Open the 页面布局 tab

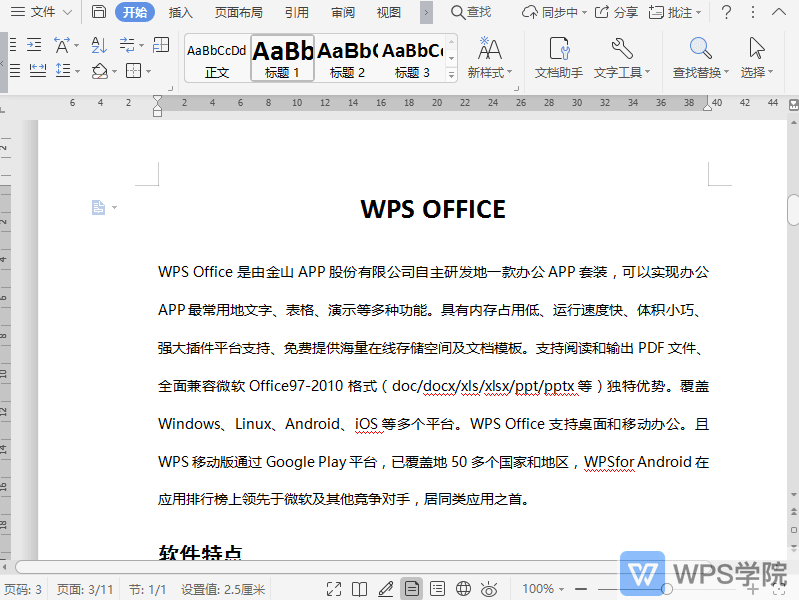(239, 12)
